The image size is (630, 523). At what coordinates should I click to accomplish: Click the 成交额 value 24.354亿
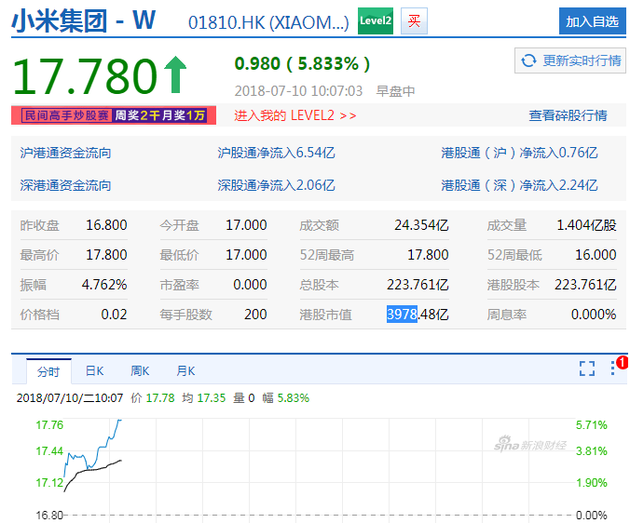click(x=421, y=225)
